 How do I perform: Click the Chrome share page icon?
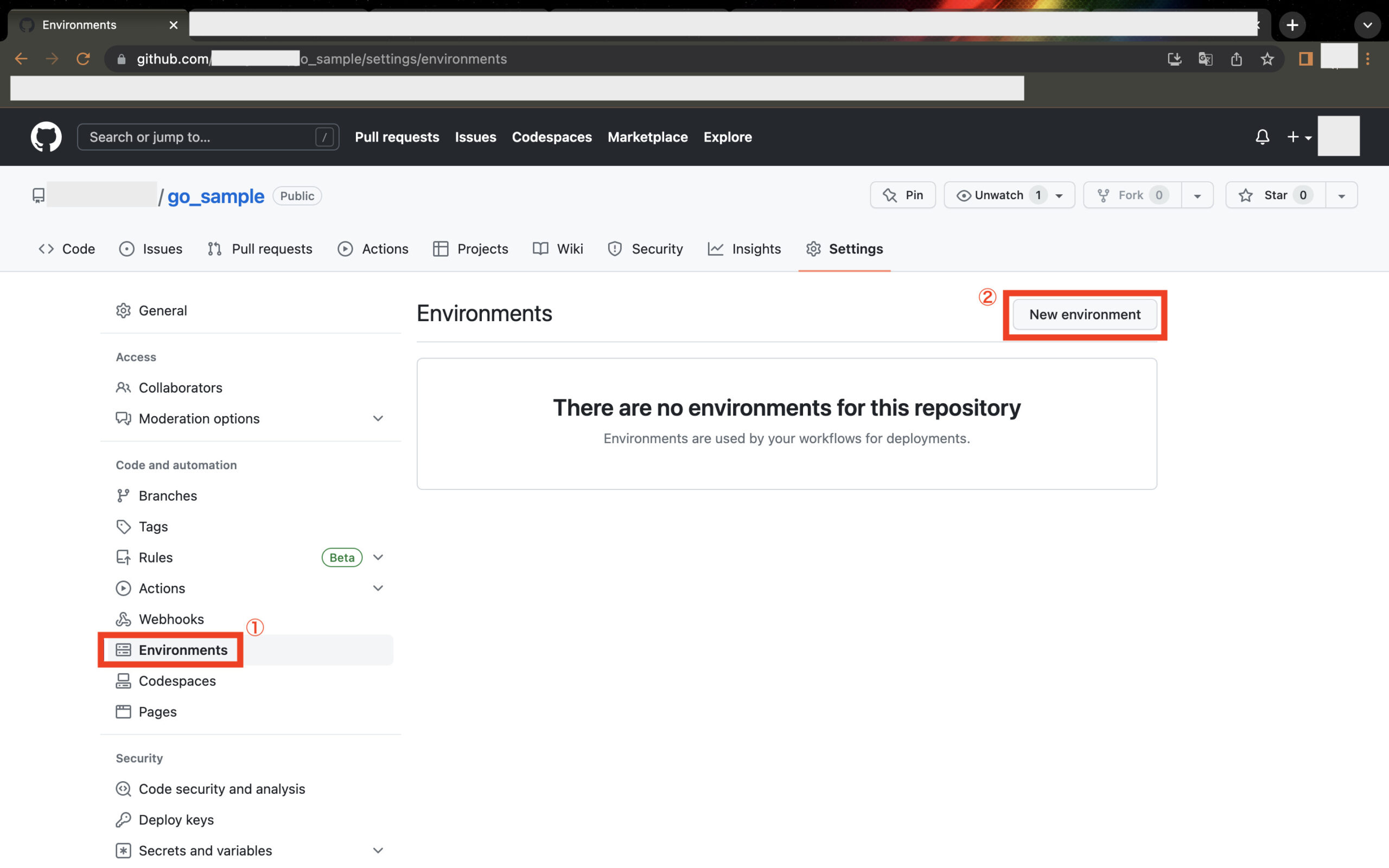pos(1237,59)
